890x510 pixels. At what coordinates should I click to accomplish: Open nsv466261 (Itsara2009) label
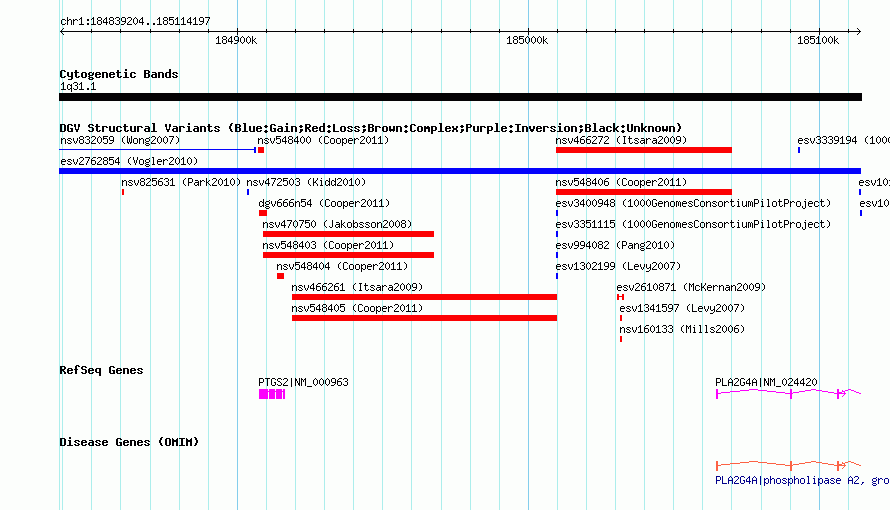click(x=357, y=287)
